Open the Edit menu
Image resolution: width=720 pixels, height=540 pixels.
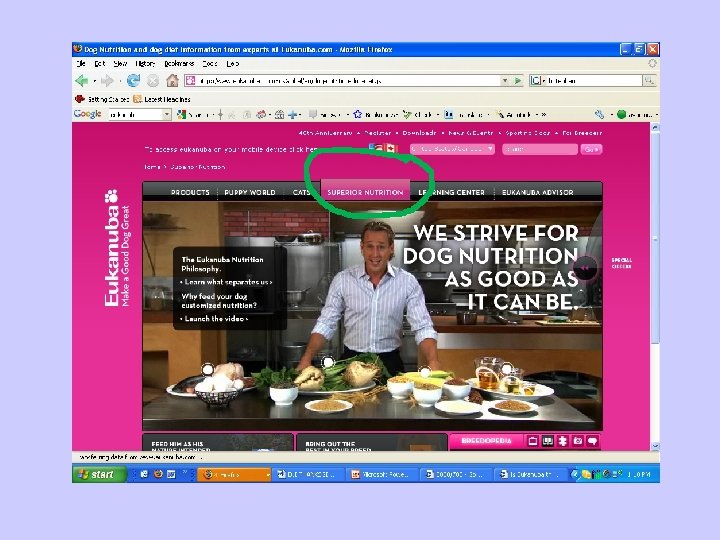tap(100, 63)
